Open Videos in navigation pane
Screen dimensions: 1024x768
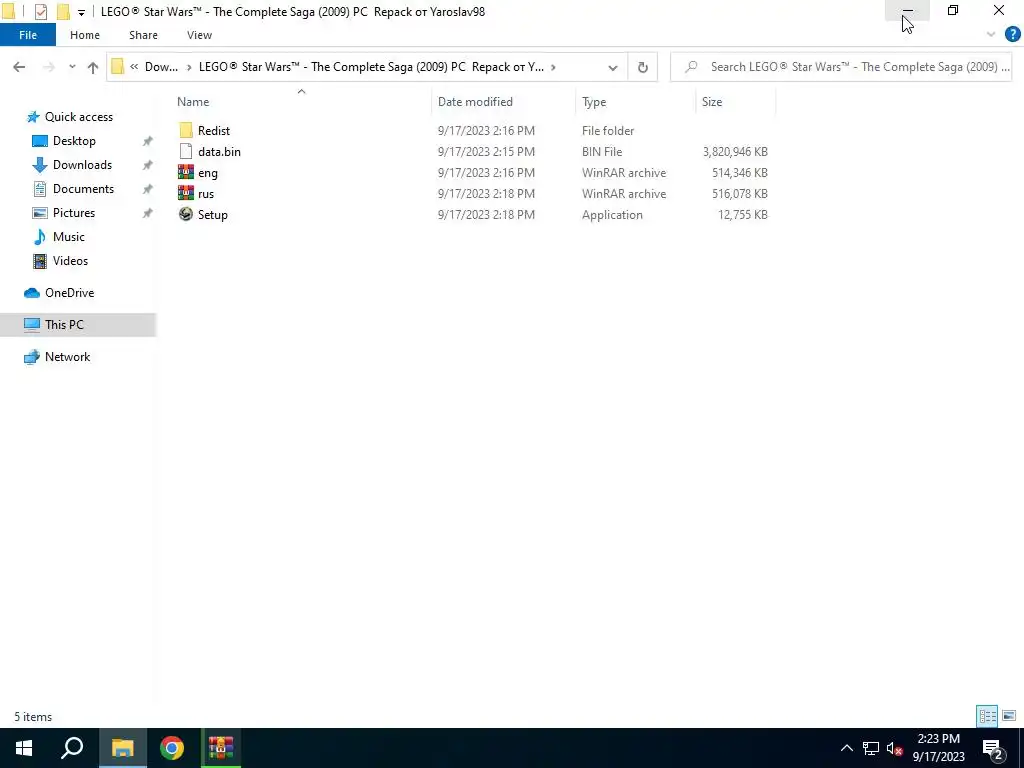pyautogui.click(x=70, y=261)
